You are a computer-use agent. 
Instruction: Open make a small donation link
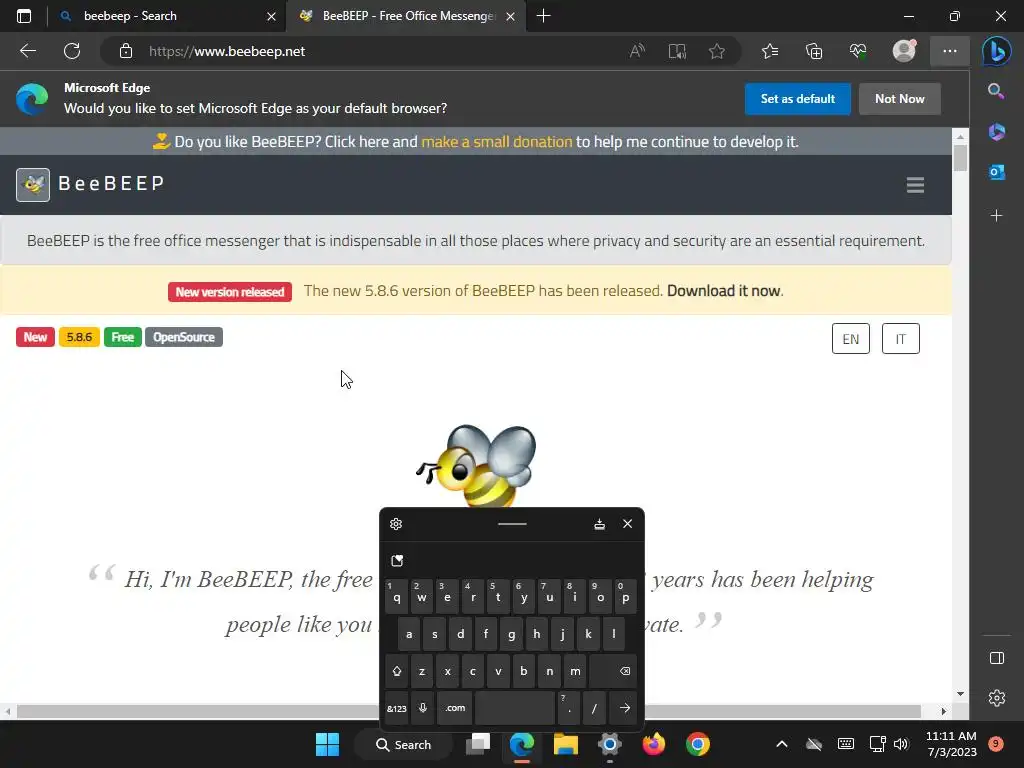point(496,142)
